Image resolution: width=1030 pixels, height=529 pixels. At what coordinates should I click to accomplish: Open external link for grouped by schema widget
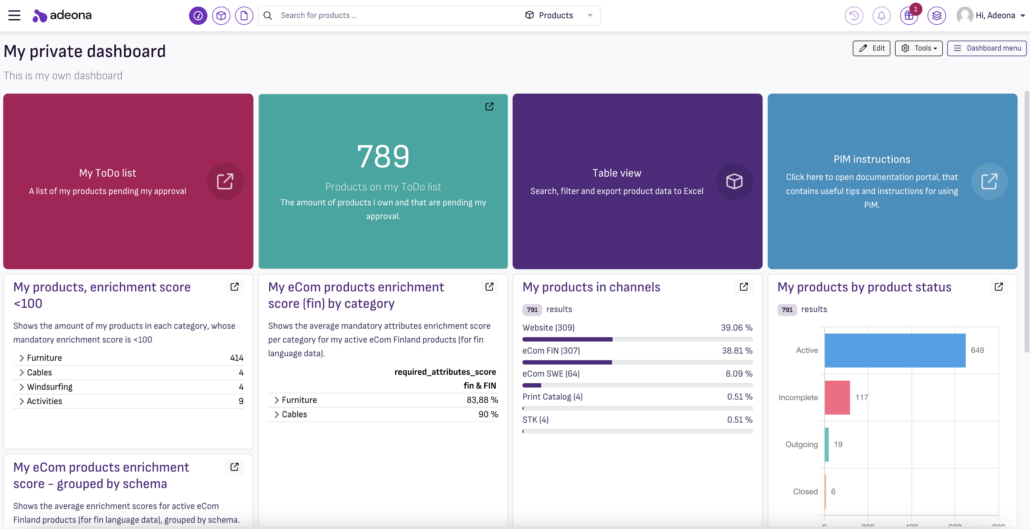point(234,467)
